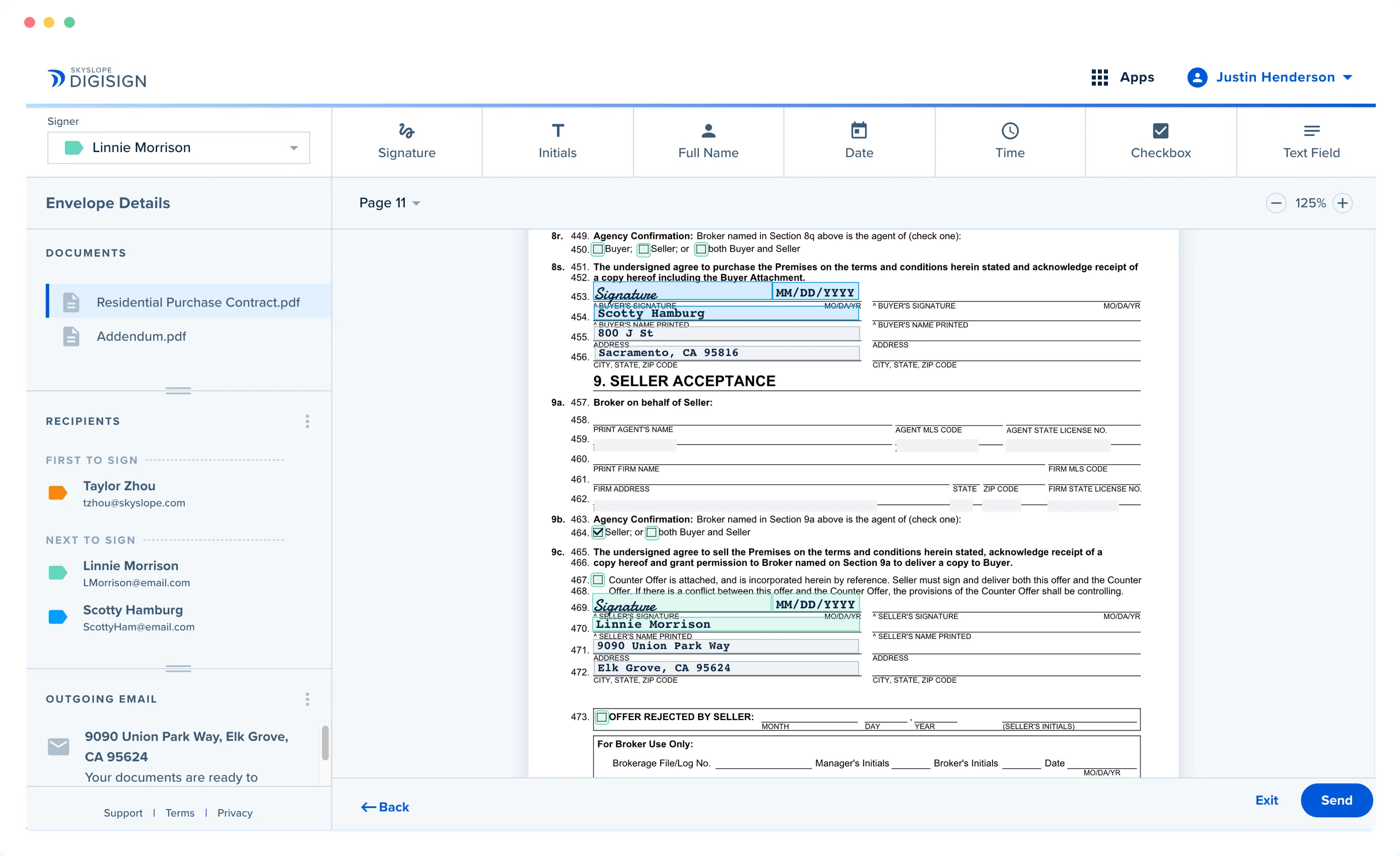This screenshot has width=1400, height=856.
Task: Tick the Offer Rejected by Seller checkbox
Action: pos(602,717)
